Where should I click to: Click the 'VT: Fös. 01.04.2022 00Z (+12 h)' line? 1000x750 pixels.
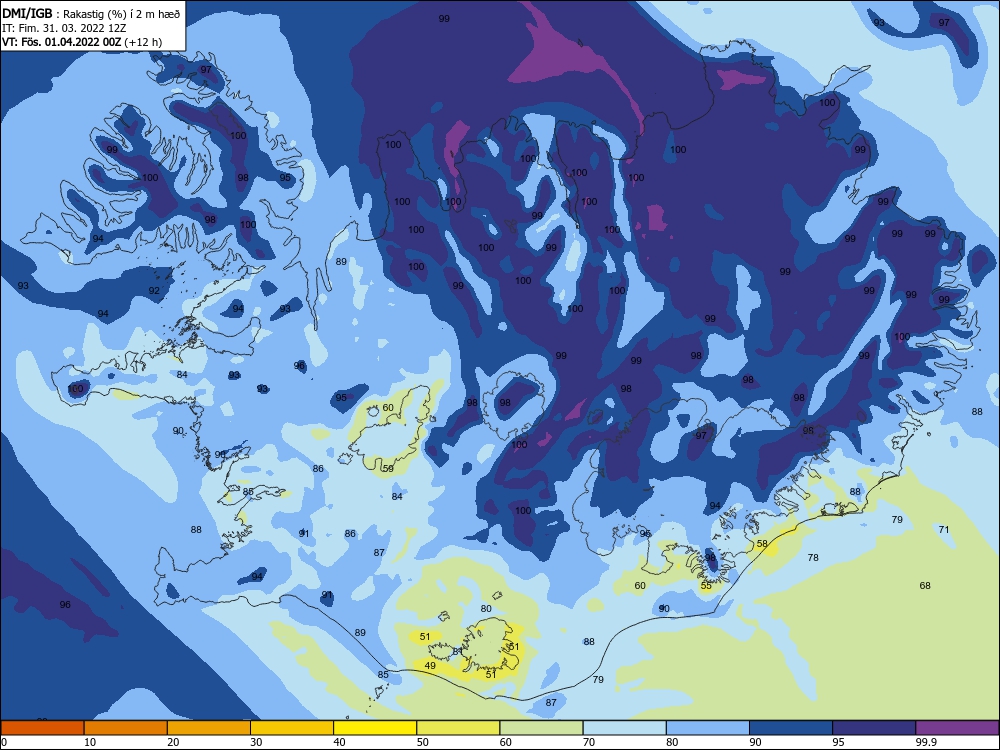pos(82,42)
